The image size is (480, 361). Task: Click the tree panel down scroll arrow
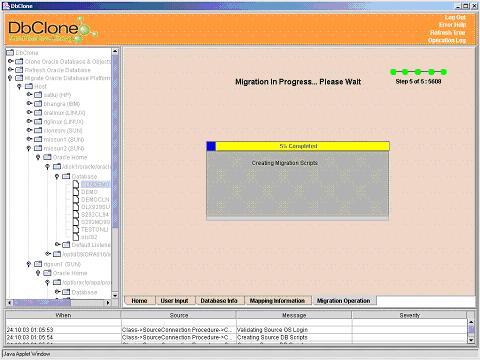click(x=115, y=295)
